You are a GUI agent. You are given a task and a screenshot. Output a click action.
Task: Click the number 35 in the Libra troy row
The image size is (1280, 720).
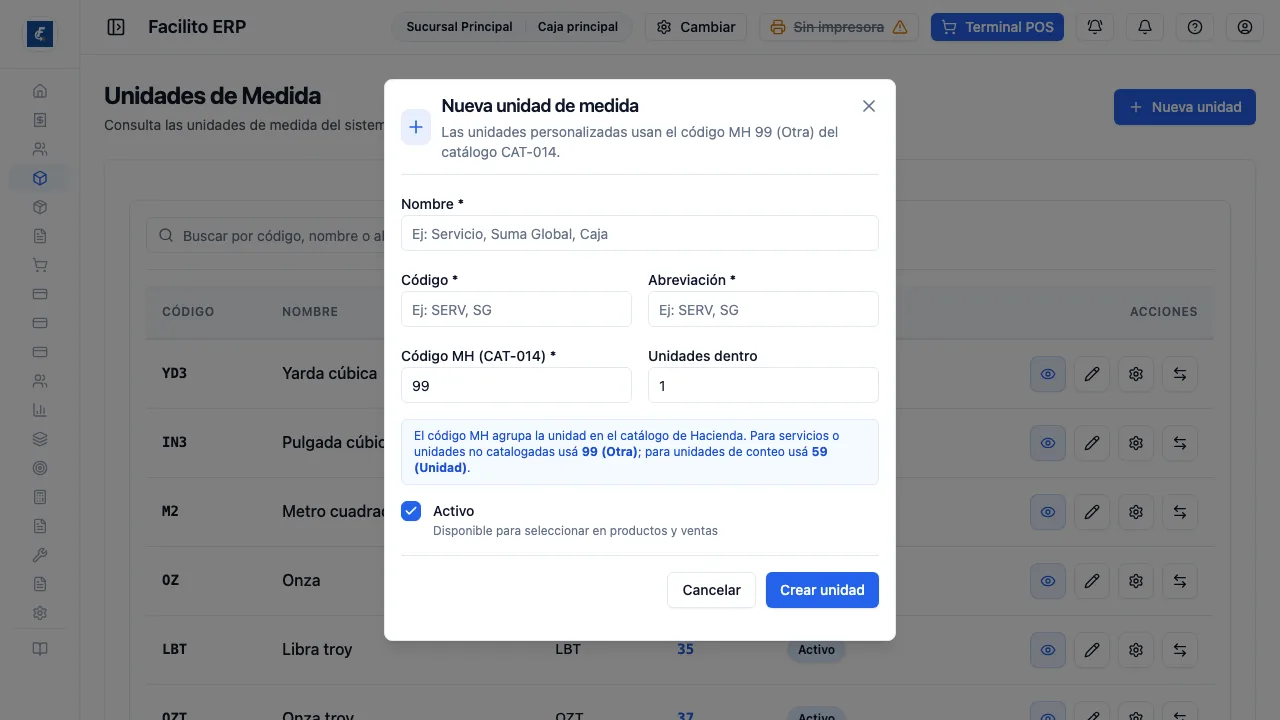pos(685,649)
